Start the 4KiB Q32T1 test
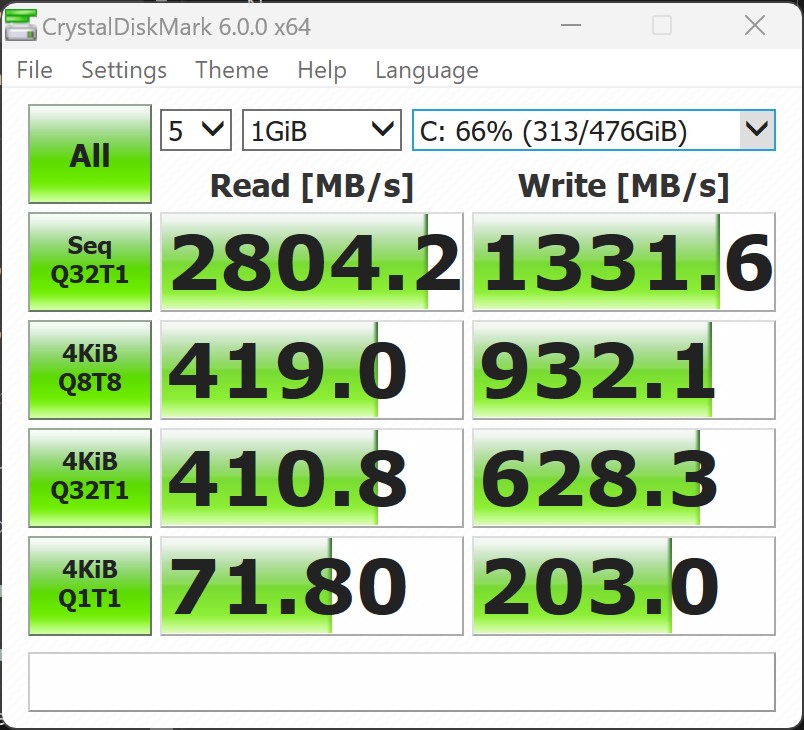 point(90,478)
